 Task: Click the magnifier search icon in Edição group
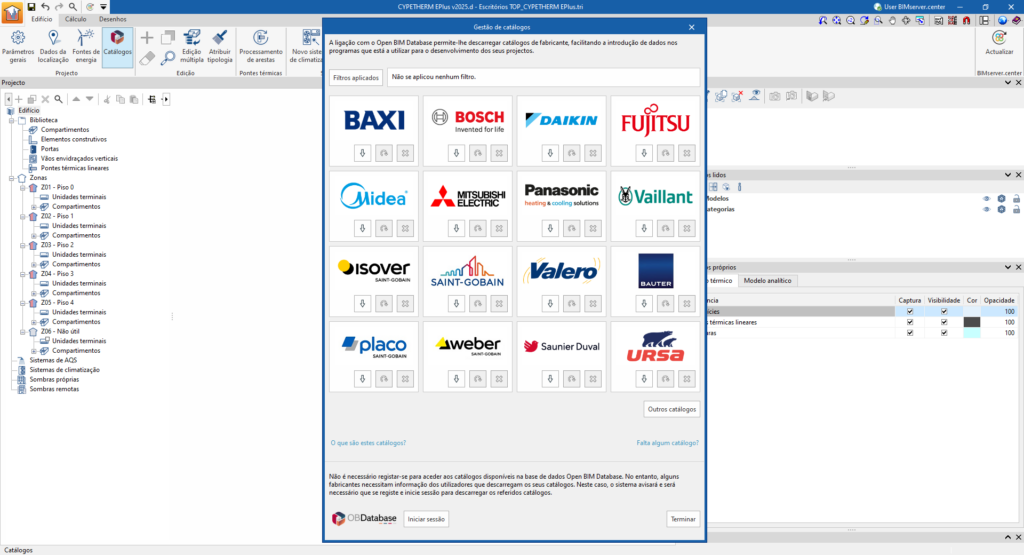[x=168, y=58]
